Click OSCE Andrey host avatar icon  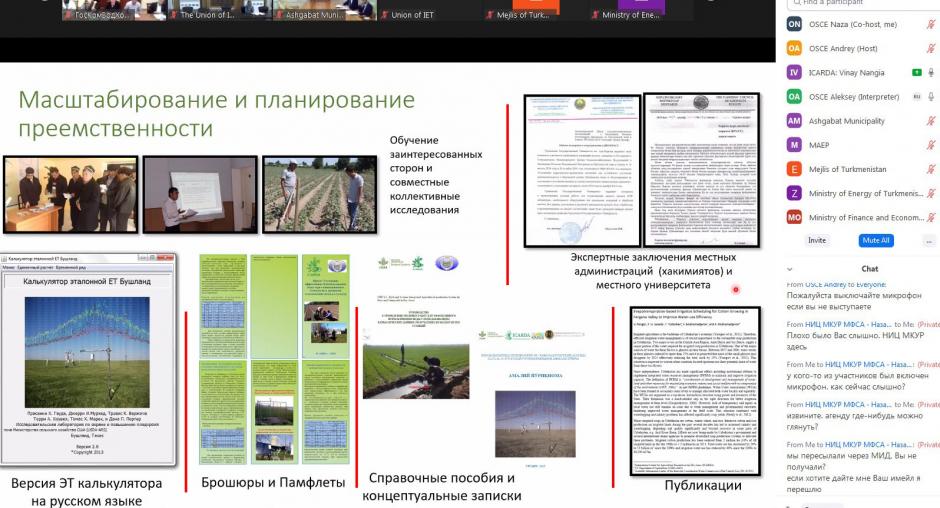pos(794,49)
